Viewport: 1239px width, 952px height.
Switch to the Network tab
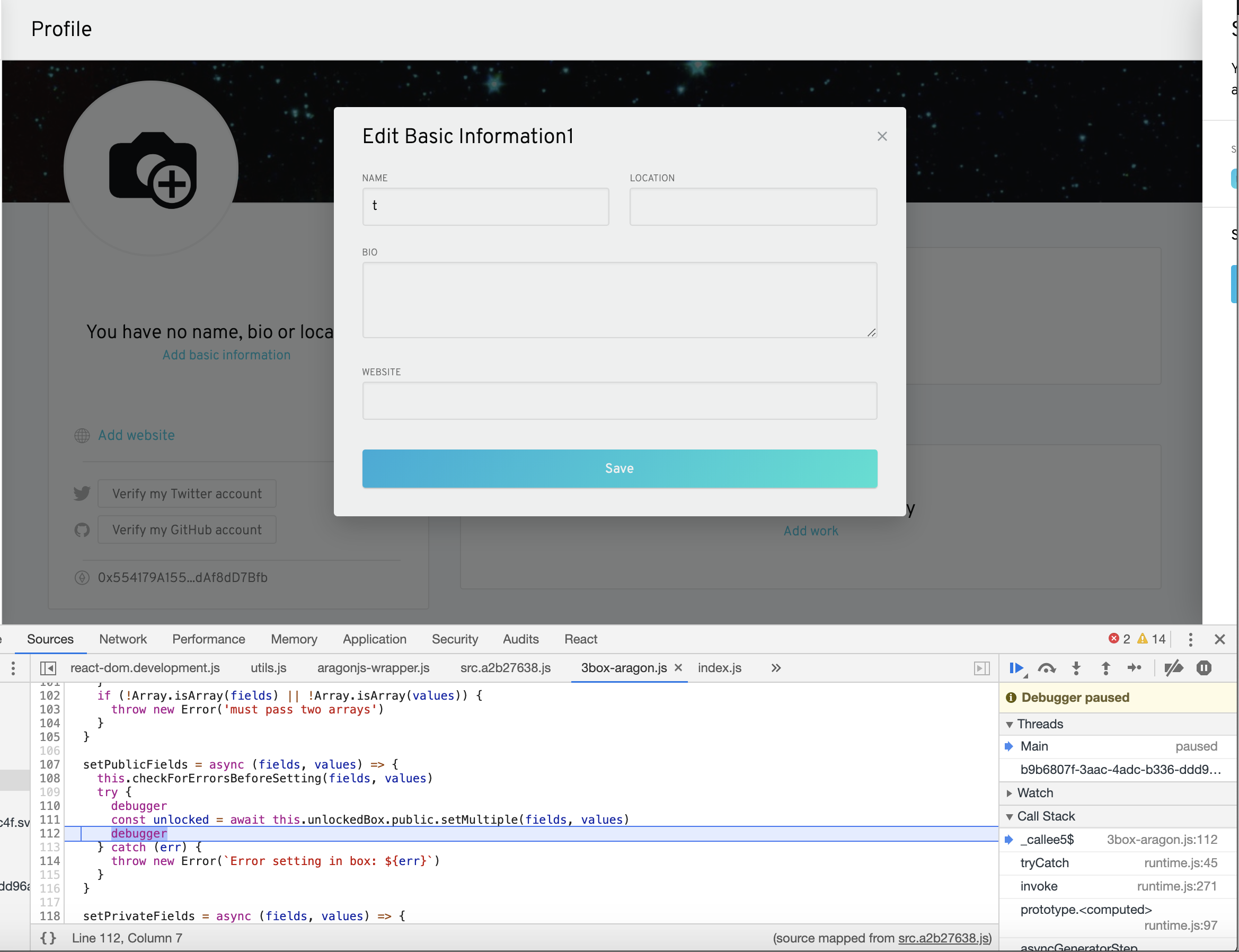click(123, 639)
